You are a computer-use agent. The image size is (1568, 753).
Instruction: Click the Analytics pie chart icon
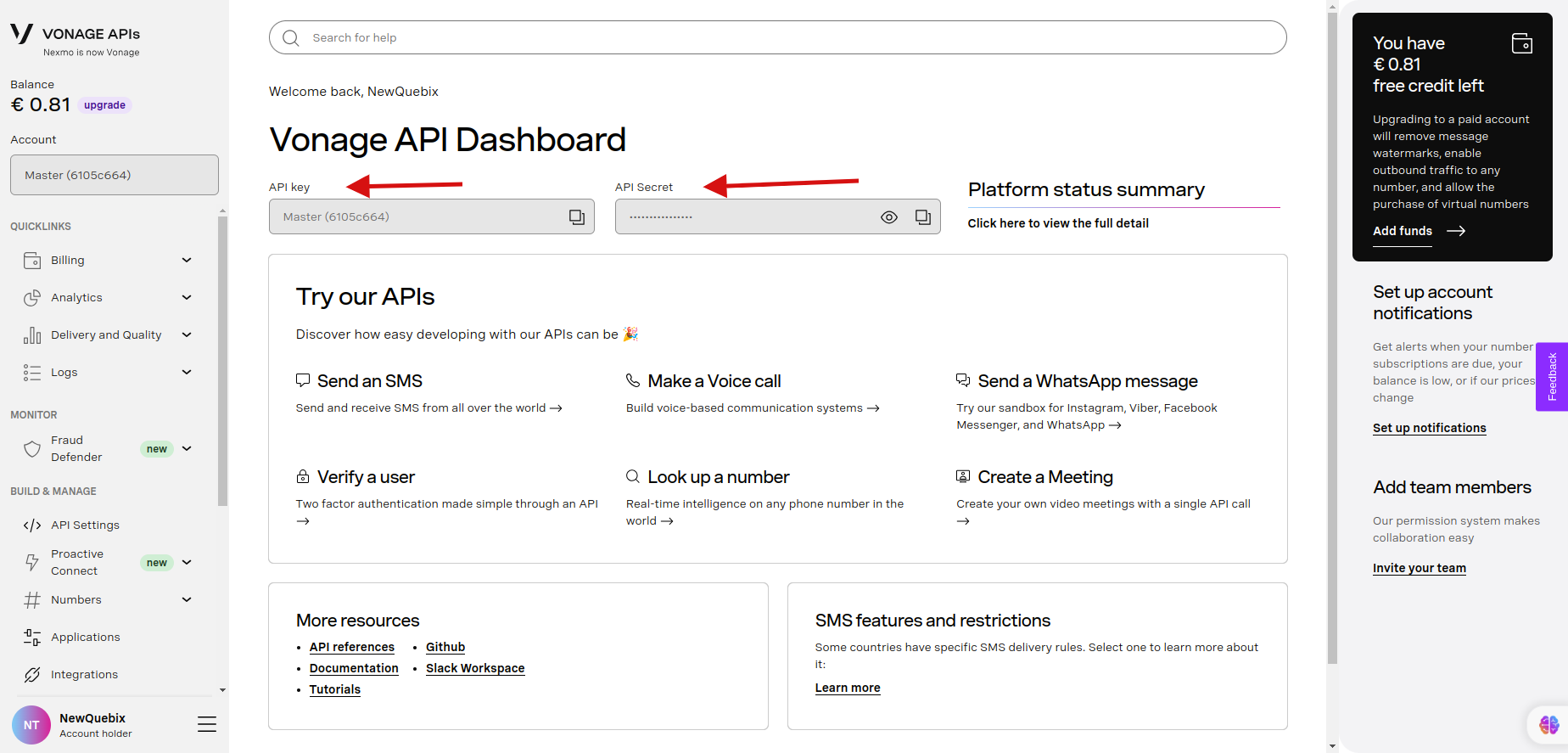(x=32, y=298)
